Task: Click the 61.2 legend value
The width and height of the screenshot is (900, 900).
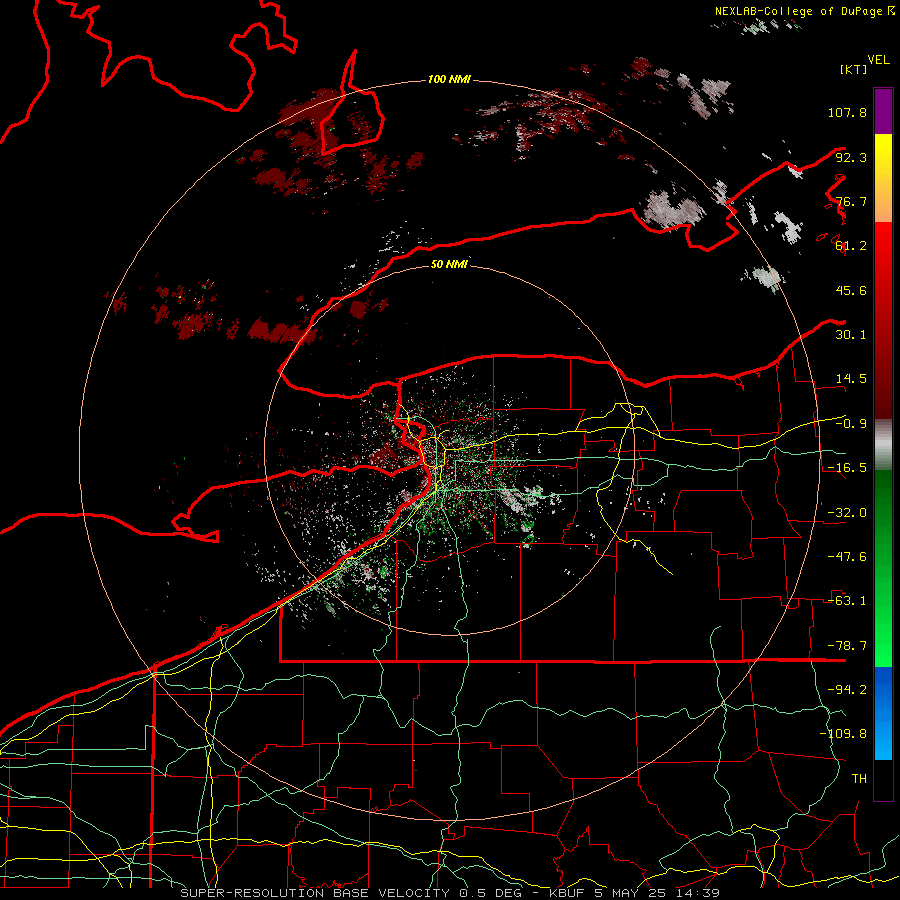Action: [851, 246]
